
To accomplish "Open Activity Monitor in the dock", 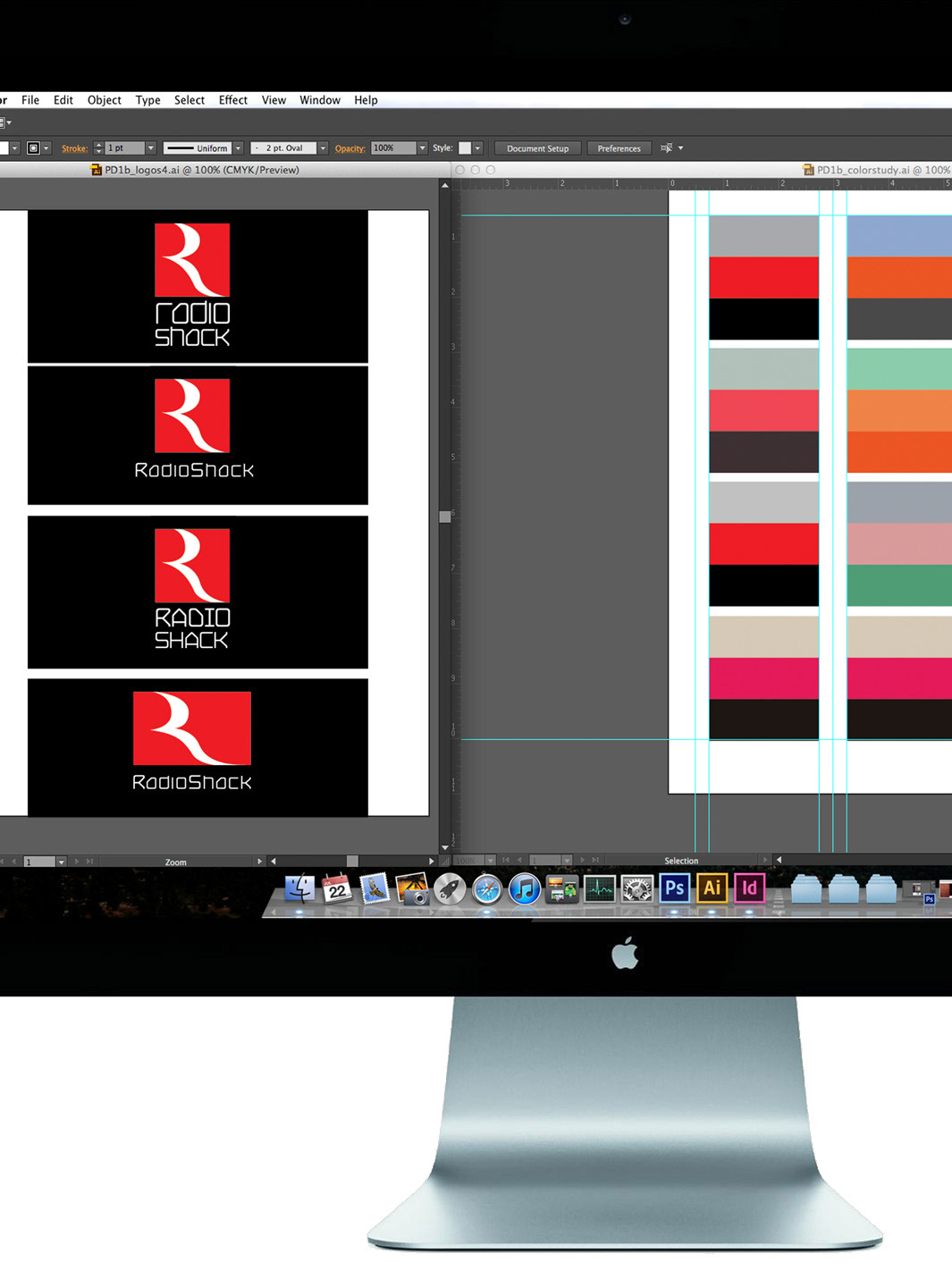I will pyautogui.click(x=600, y=889).
